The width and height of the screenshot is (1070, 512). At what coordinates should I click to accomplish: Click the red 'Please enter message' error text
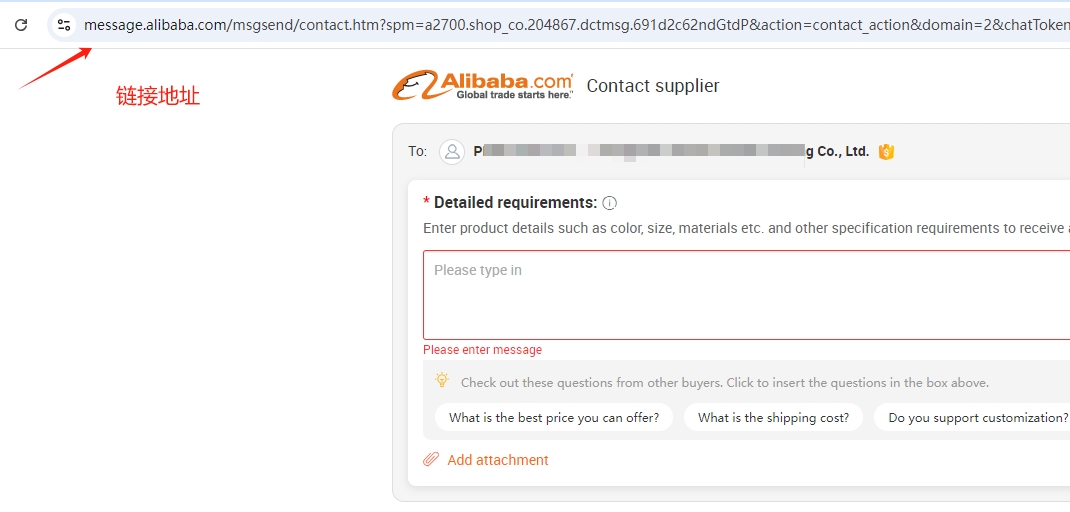click(x=482, y=350)
